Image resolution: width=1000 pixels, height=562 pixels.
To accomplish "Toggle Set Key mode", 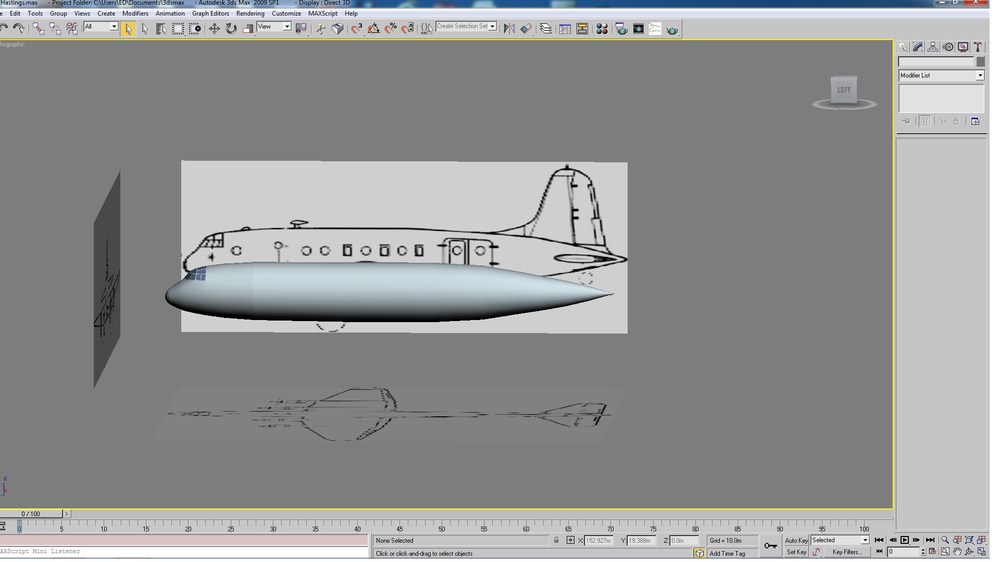I will pos(797,552).
